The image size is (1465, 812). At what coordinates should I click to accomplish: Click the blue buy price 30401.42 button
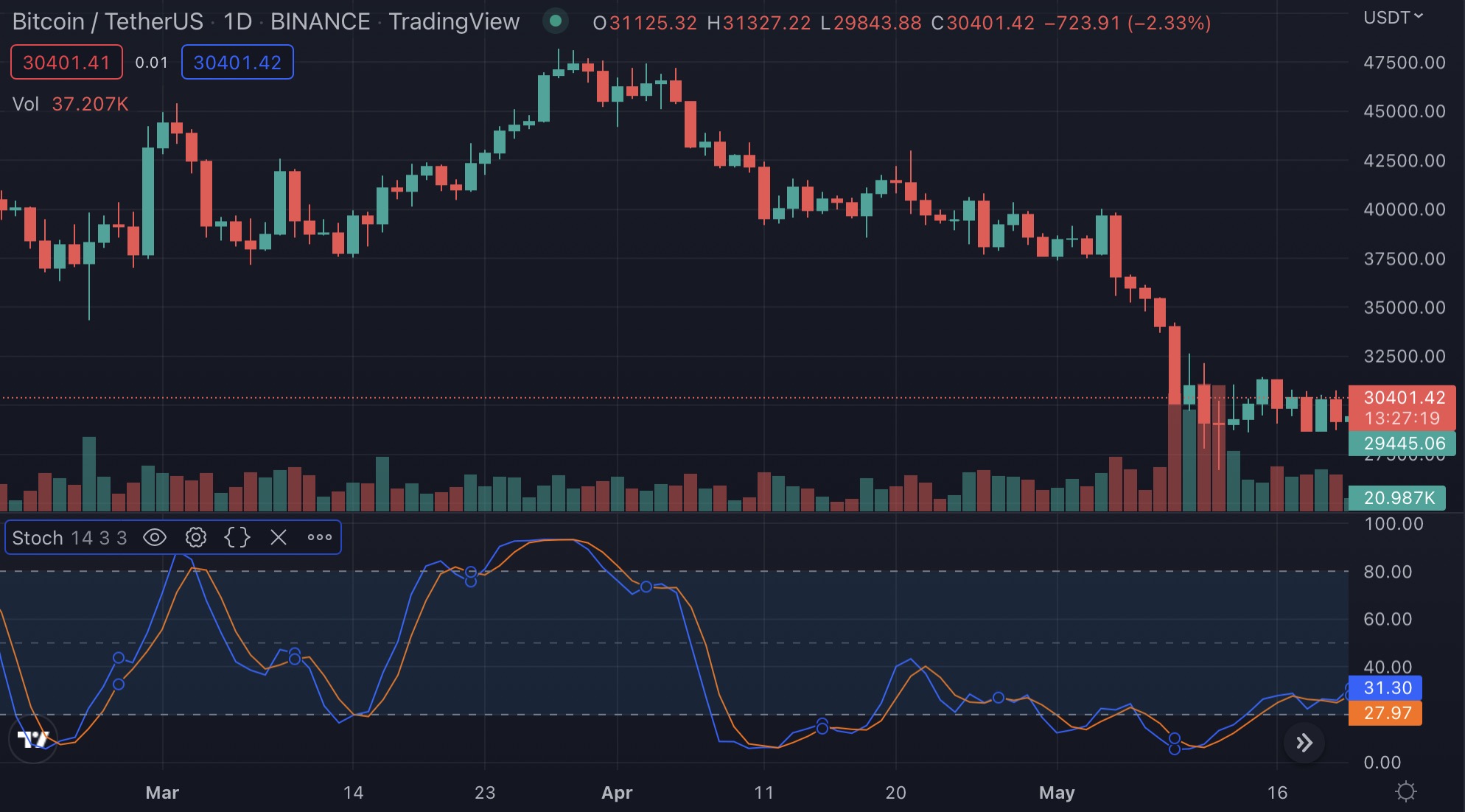tap(237, 63)
